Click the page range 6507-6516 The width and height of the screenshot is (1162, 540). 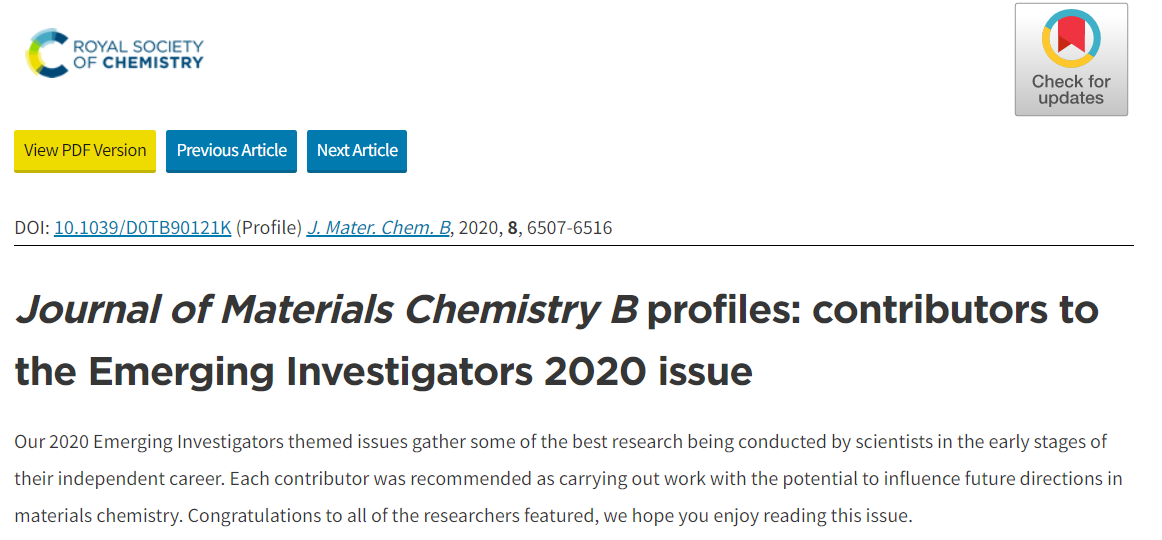[x=569, y=227]
